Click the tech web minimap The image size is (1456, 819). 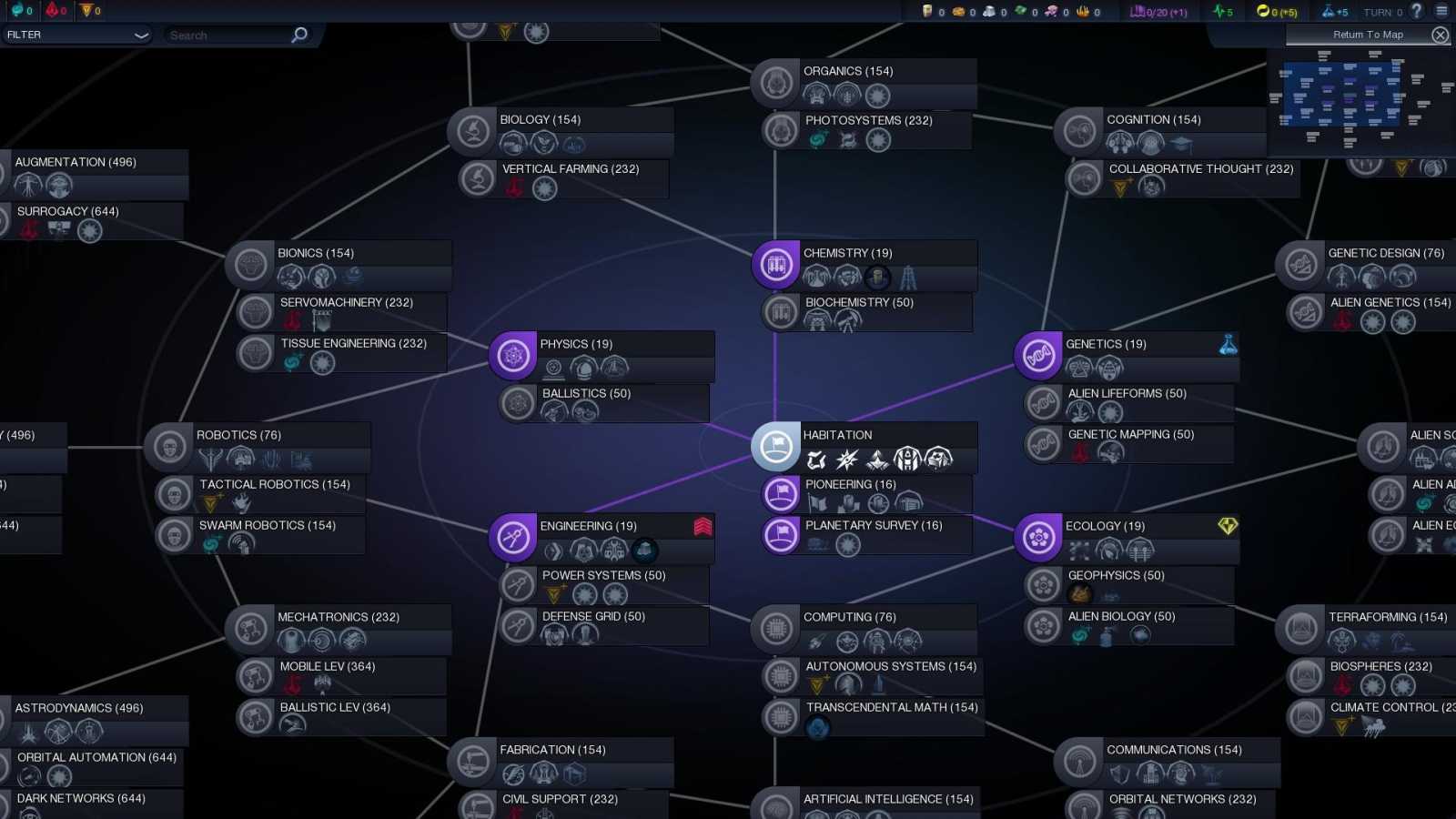(1361, 100)
